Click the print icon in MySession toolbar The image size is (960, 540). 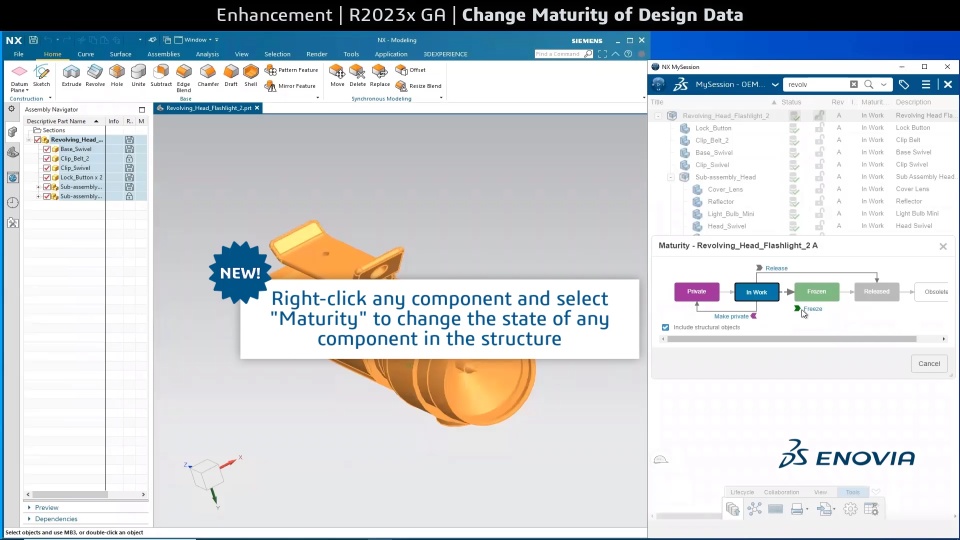797,509
